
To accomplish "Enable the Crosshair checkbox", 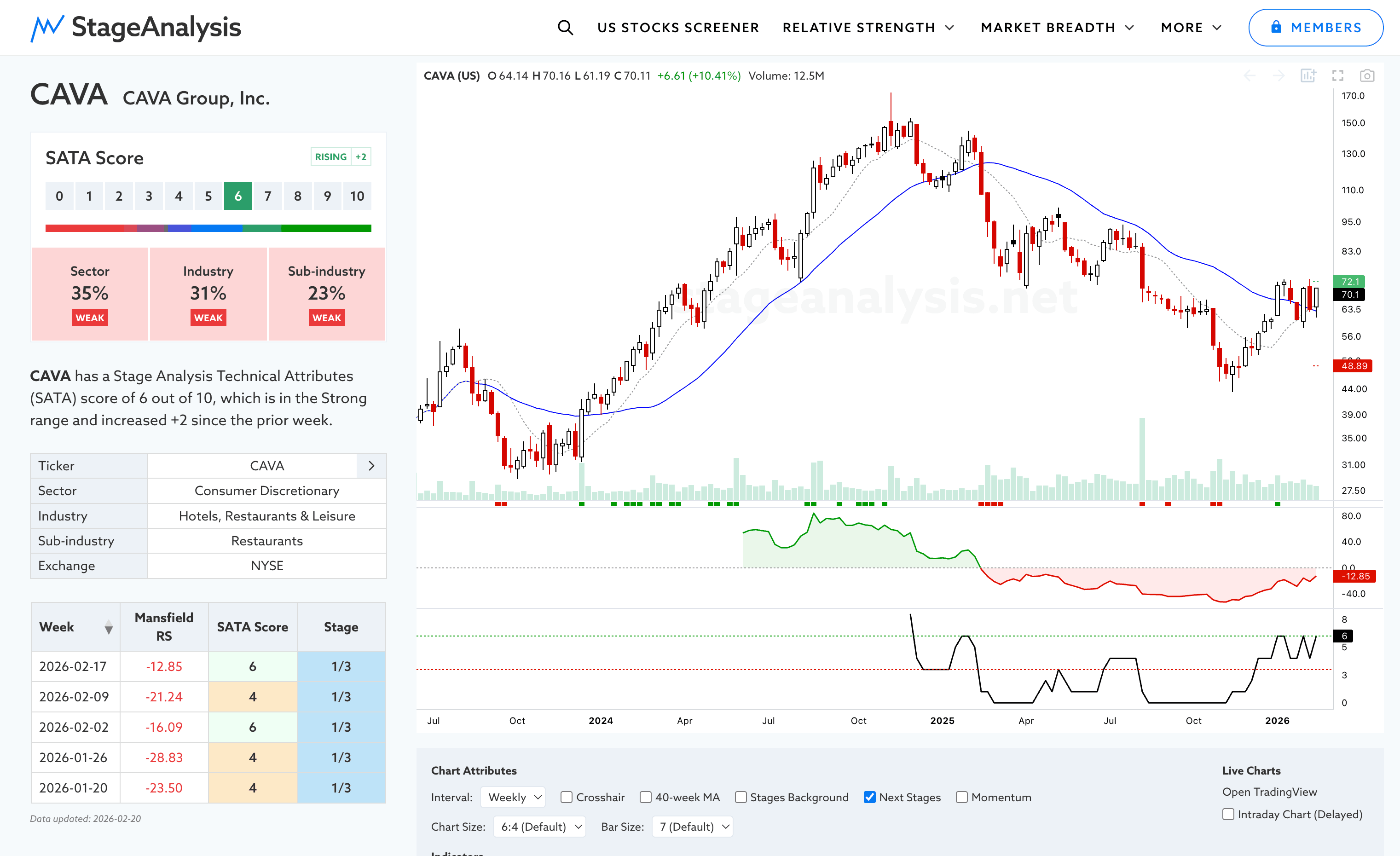I will (x=567, y=797).
